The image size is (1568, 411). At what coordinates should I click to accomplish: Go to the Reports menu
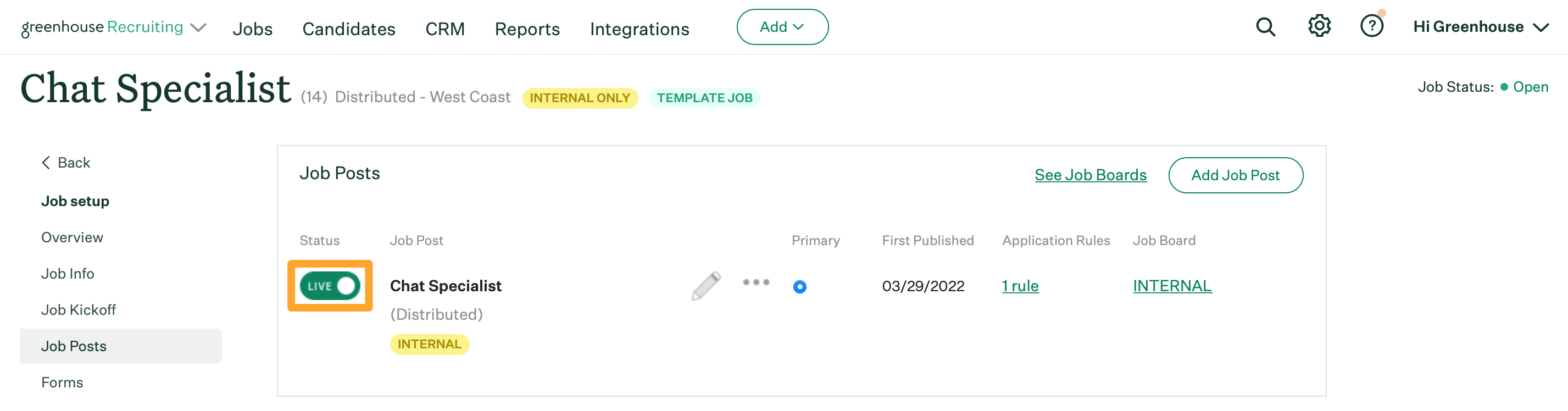[x=527, y=29]
